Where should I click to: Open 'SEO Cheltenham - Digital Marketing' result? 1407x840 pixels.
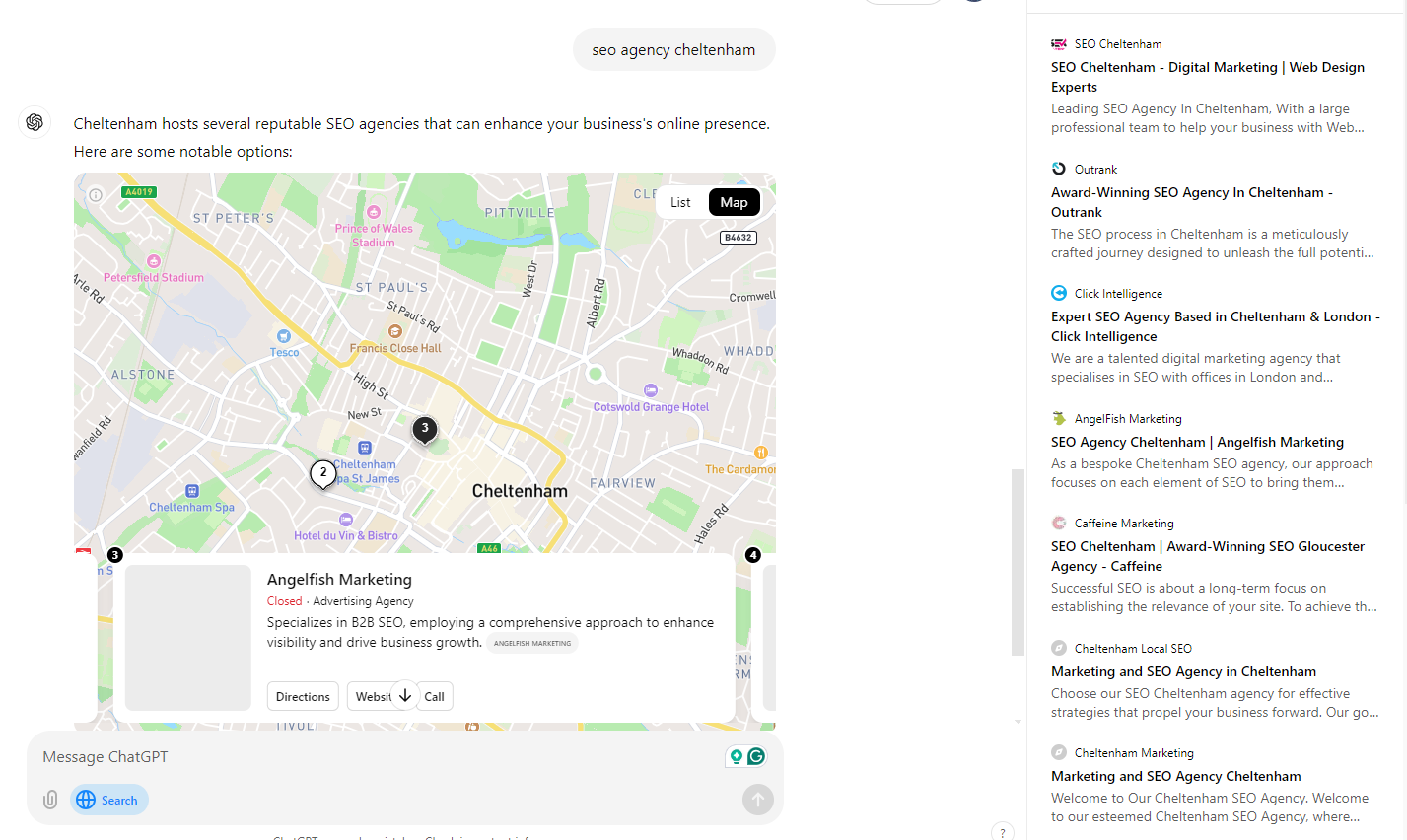click(1208, 77)
